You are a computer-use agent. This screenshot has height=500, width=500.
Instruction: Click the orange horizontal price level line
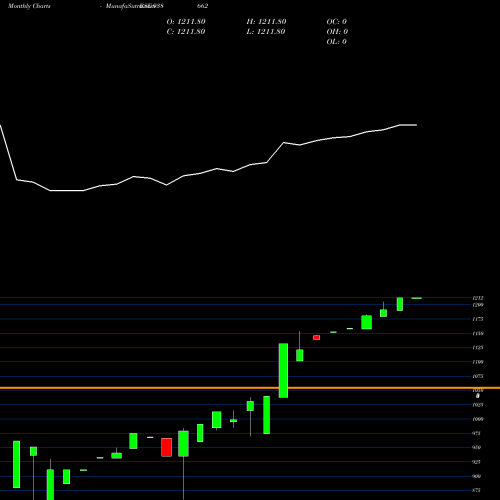pos(250,388)
